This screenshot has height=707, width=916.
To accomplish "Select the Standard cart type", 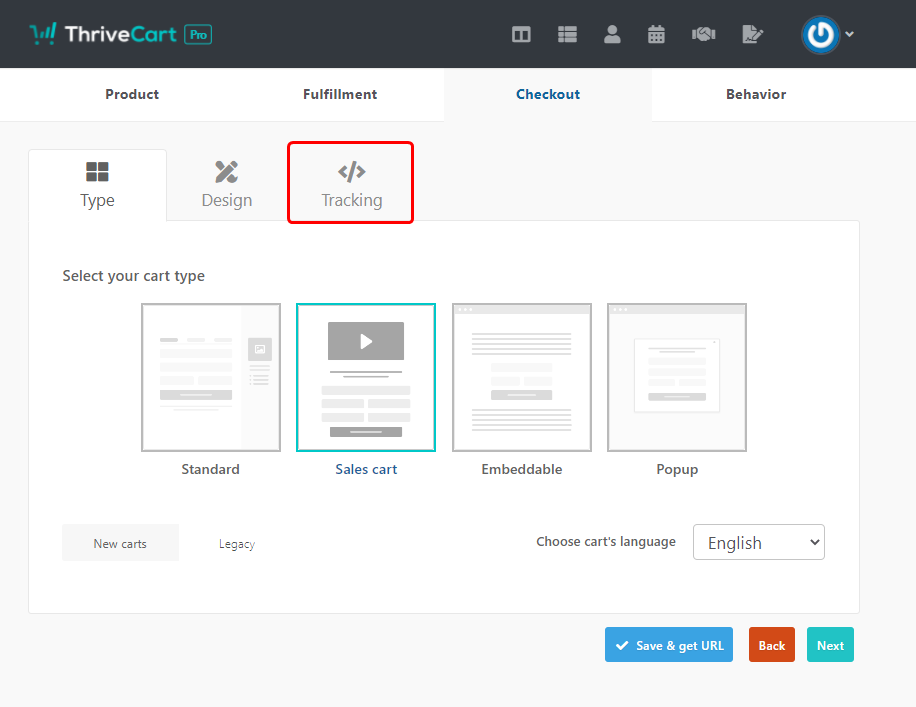I will [210, 378].
